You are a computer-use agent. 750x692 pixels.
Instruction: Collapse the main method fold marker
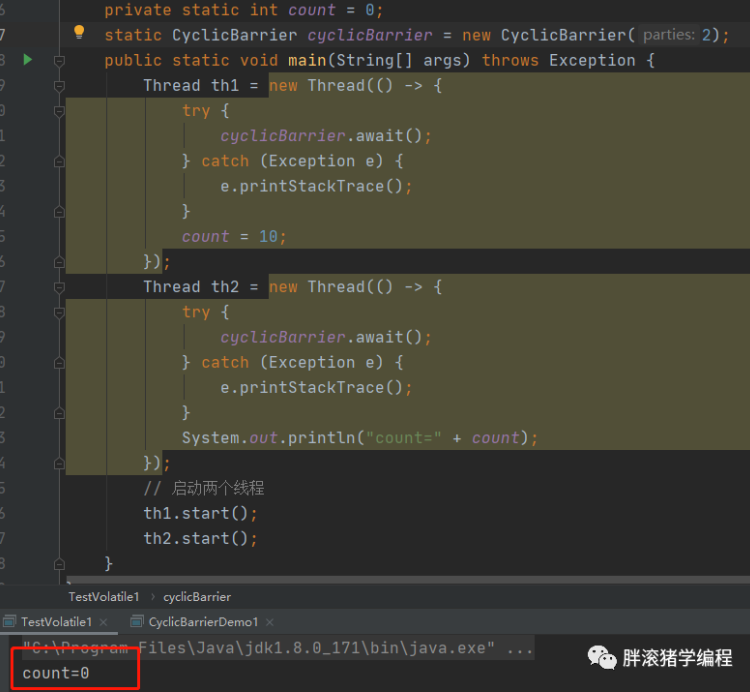[59, 61]
